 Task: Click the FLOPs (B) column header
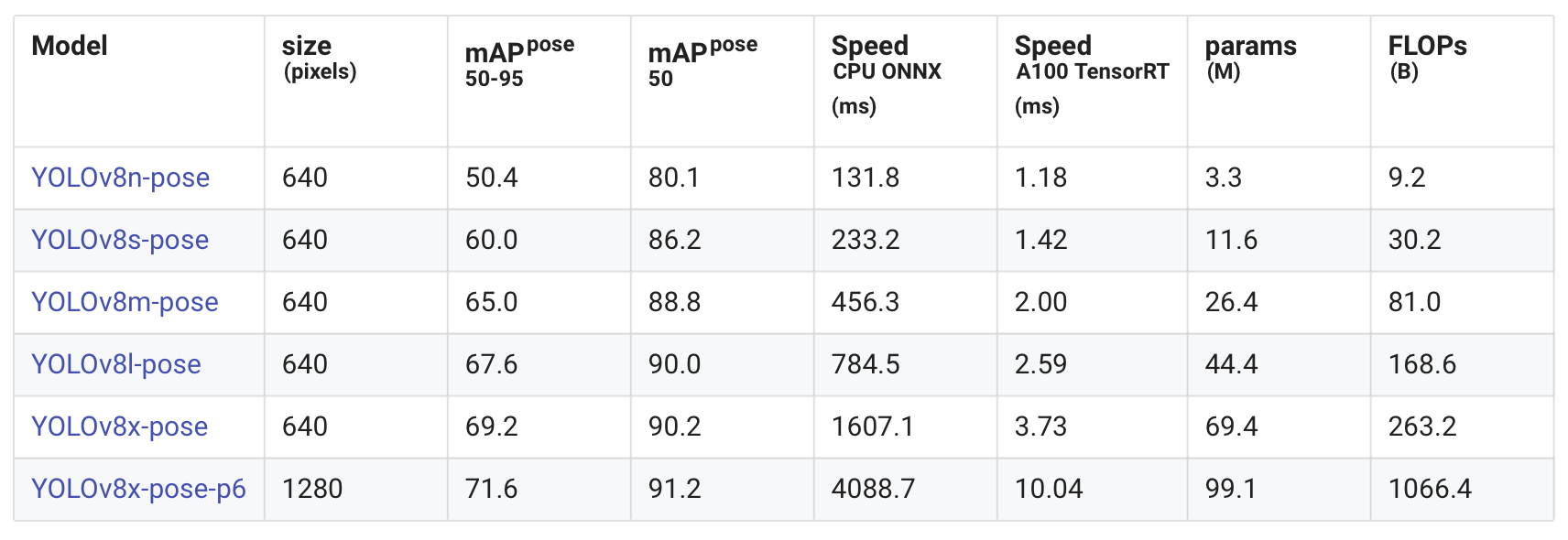1427,57
